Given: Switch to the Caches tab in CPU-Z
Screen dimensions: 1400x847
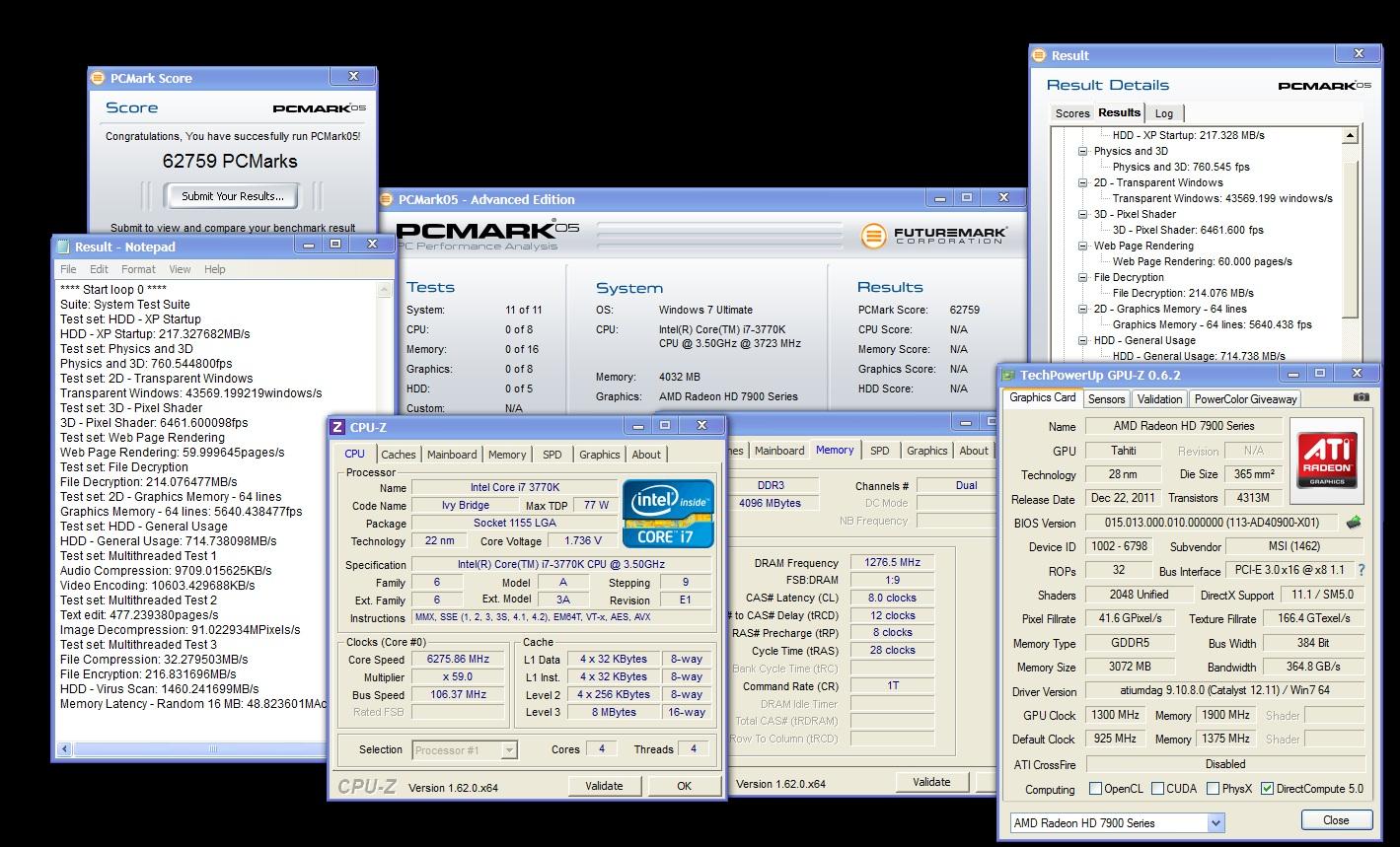Looking at the screenshot, I should tap(399, 455).
